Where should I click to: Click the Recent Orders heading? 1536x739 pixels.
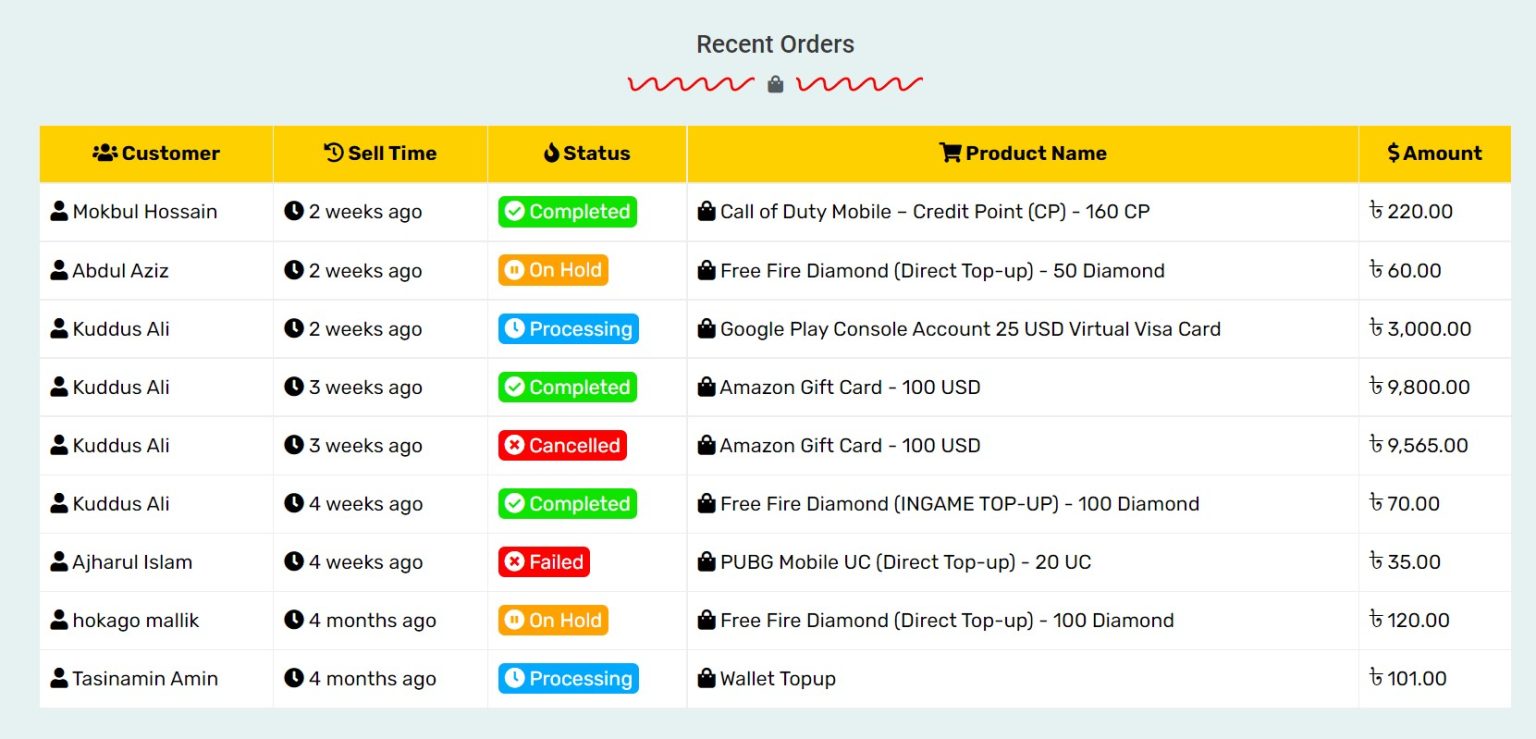tap(775, 44)
